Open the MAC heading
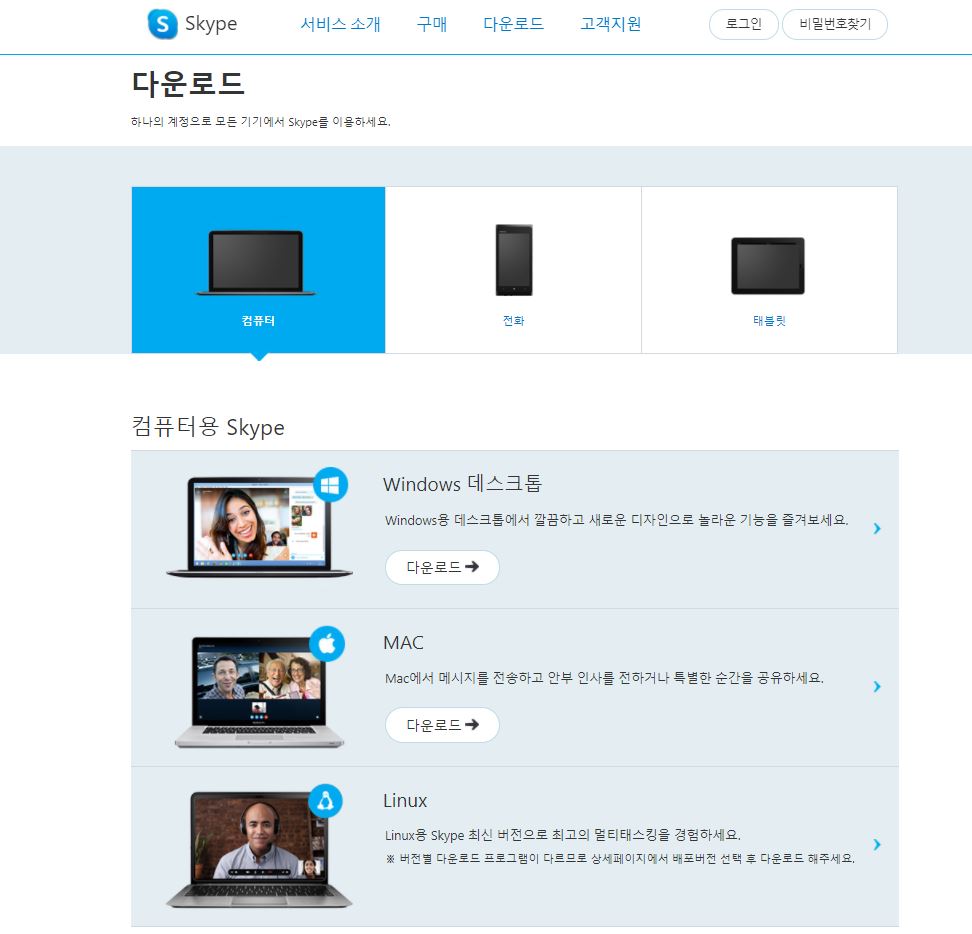 pos(404,643)
